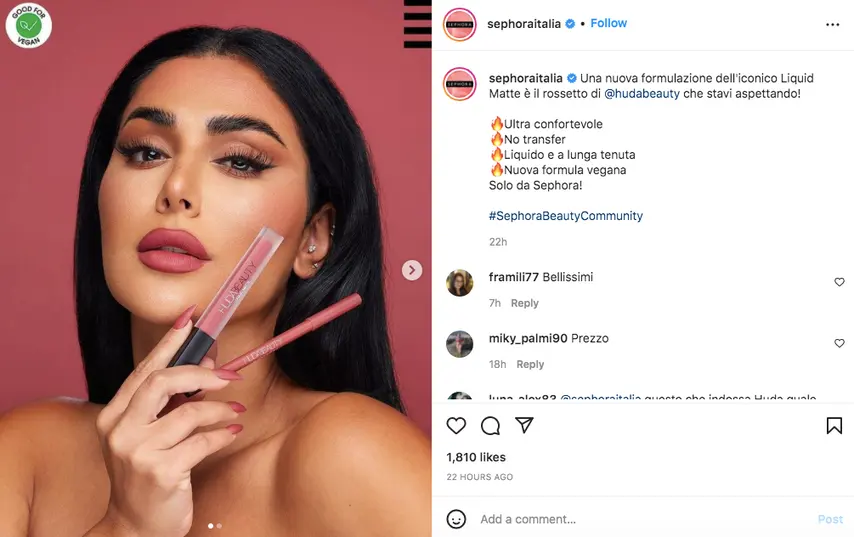Save post with the bookmark icon

point(834,425)
